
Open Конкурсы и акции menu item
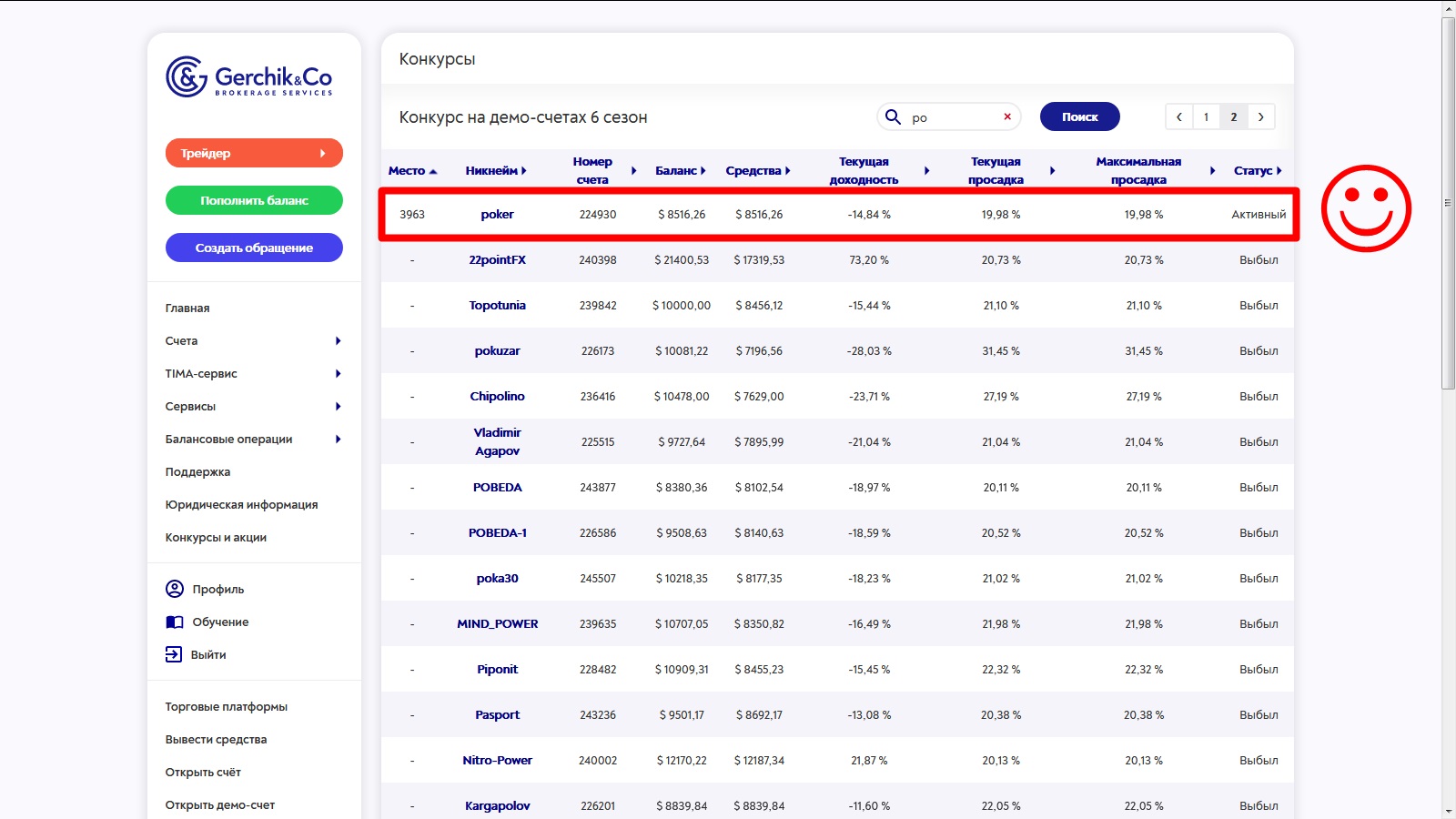[216, 538]
